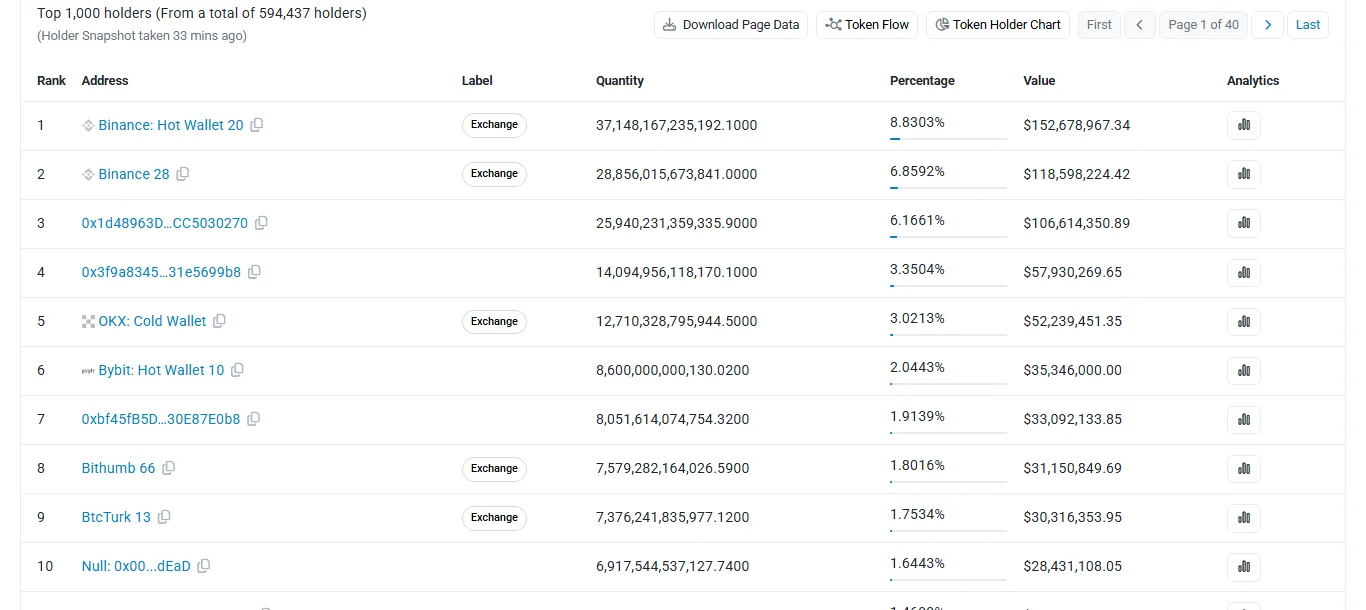Open Null: 0x00...dEaD address link

(136, 566)
